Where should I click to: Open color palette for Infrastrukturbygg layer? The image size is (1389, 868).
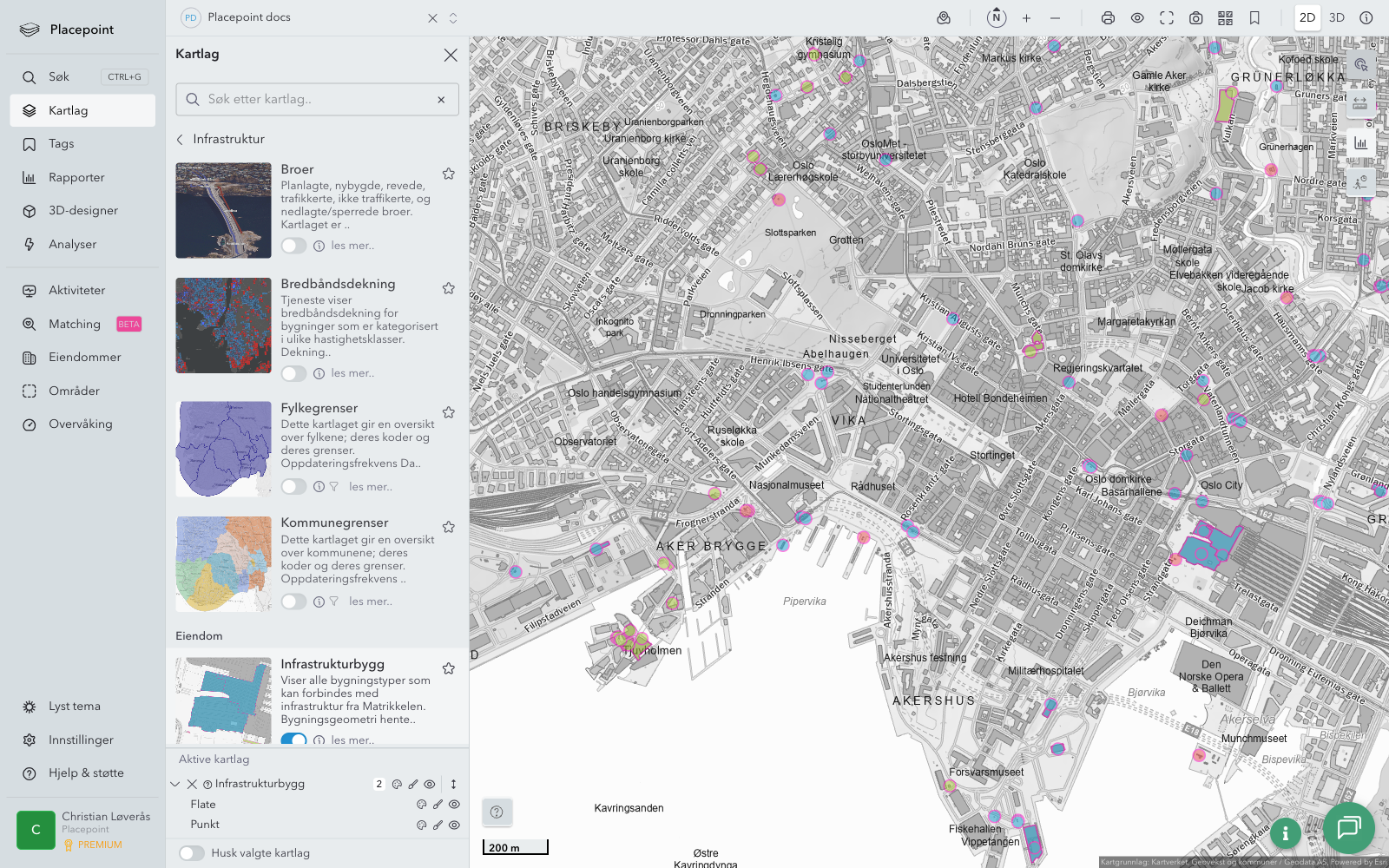[397, 784]
